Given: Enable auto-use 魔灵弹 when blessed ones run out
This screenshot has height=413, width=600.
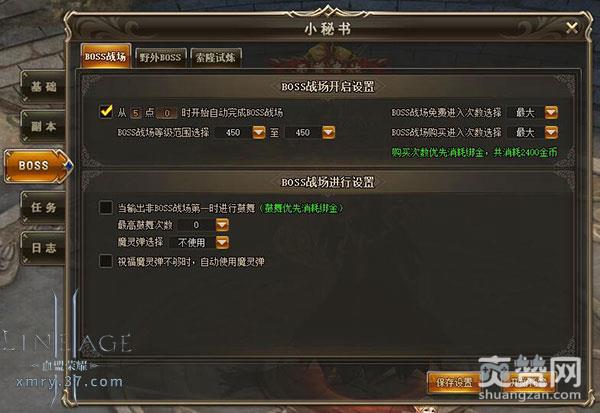Looking at the screenshot, I should pos(106,261).
